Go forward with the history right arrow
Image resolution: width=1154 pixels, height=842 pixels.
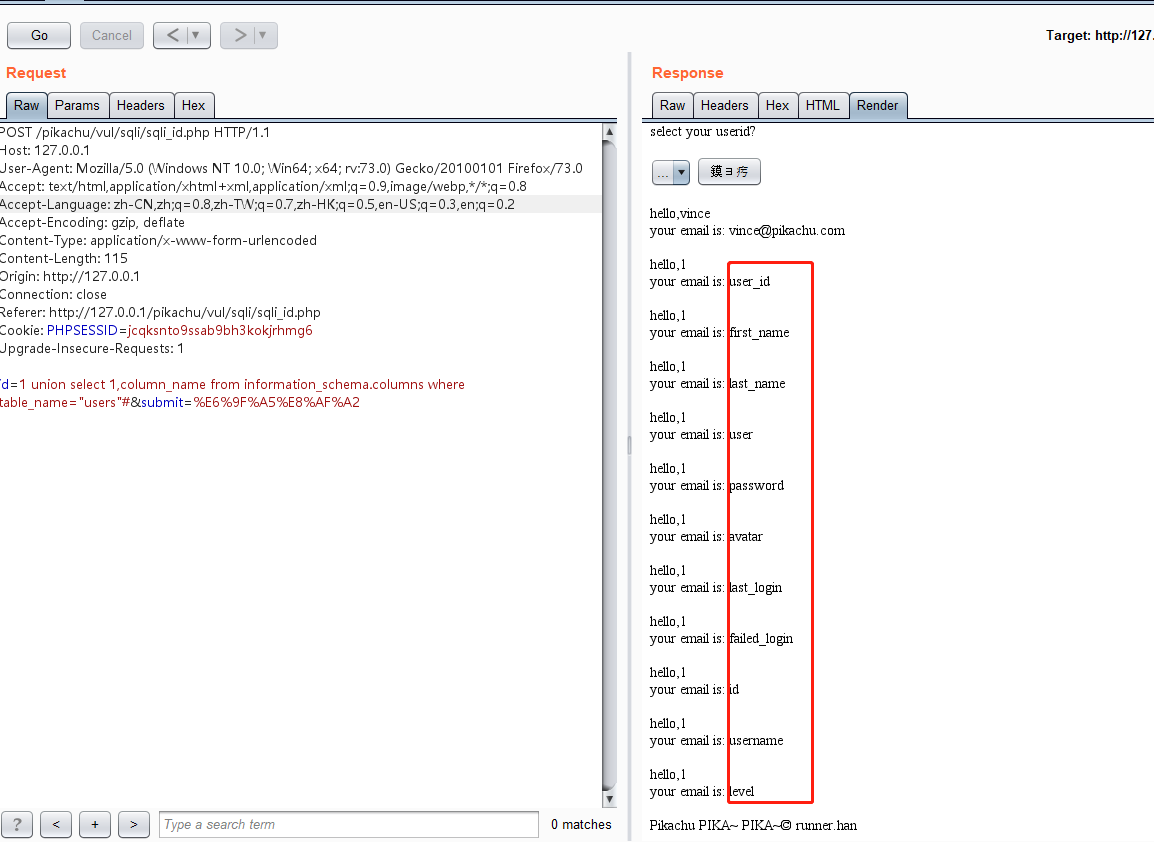[x=238, y=35]
